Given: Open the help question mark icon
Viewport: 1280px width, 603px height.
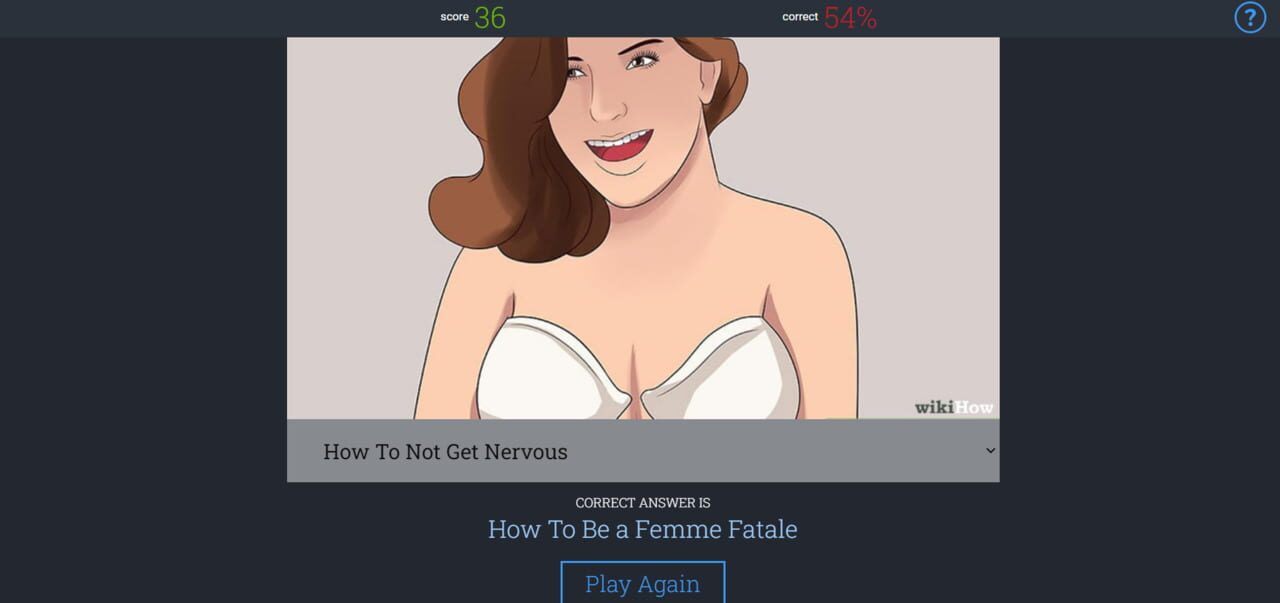Looking at the screenshot, I should point(1250,17).
